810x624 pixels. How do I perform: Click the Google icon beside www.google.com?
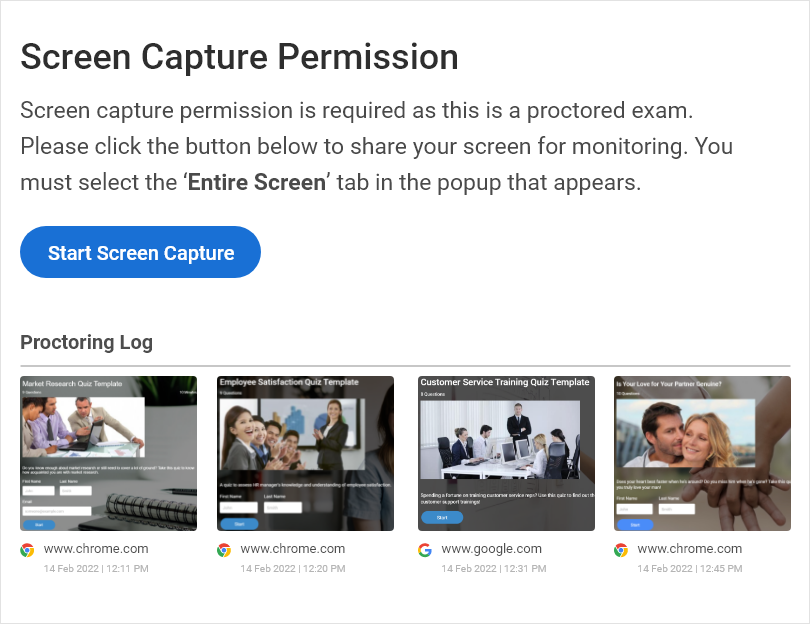pos(425,549)
